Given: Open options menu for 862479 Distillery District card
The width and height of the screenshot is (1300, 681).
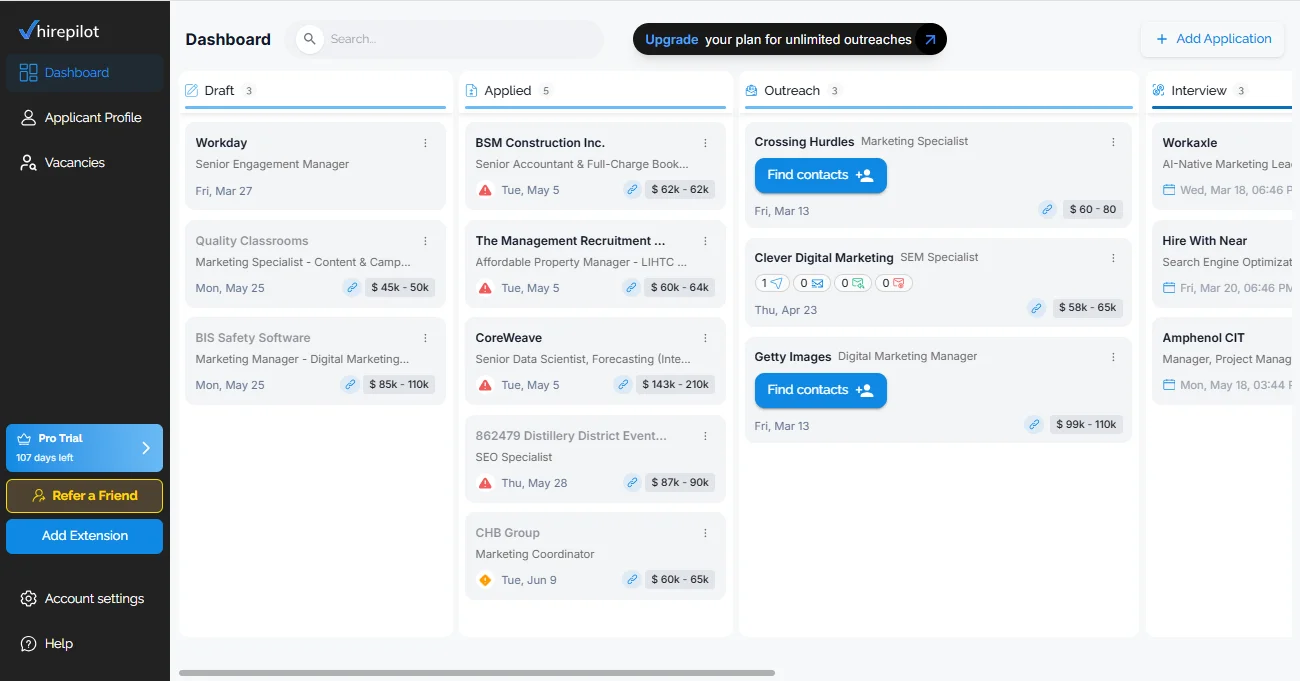Looking at the screenshot, I should (x=705, y=436).
